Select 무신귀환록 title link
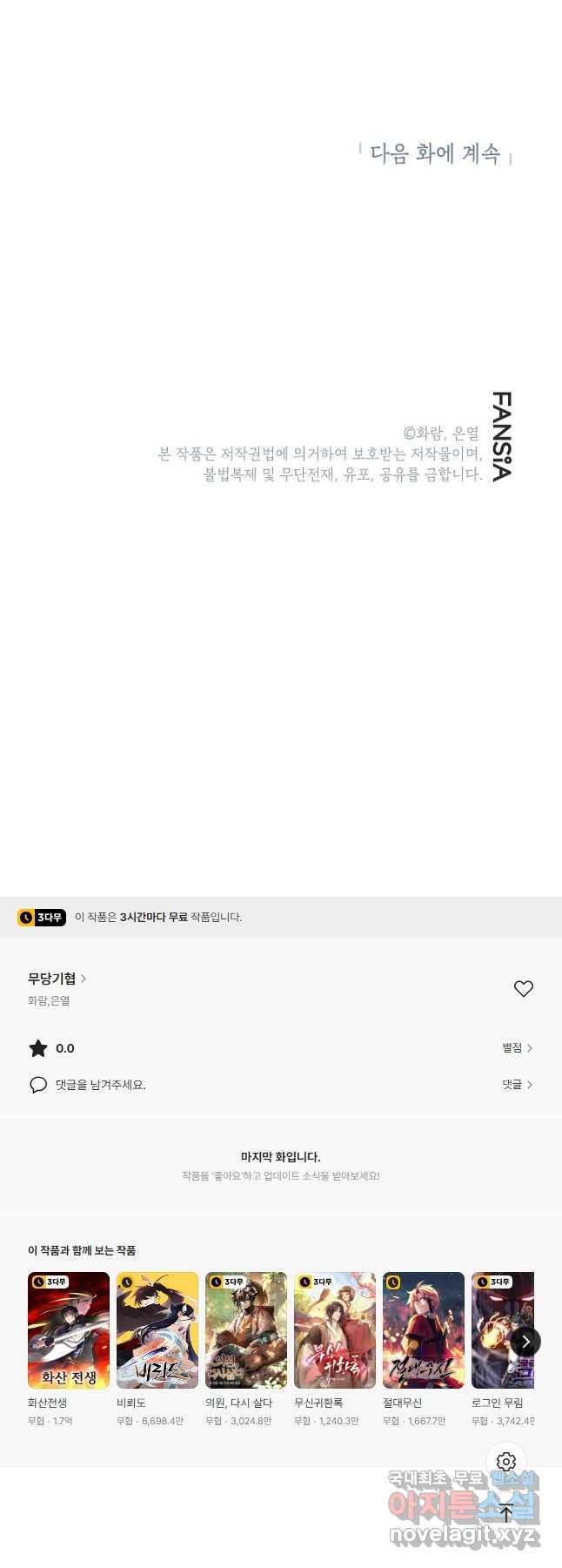Image resolution: width=562 pixels, height=1568 pixels. [318, 1403]
